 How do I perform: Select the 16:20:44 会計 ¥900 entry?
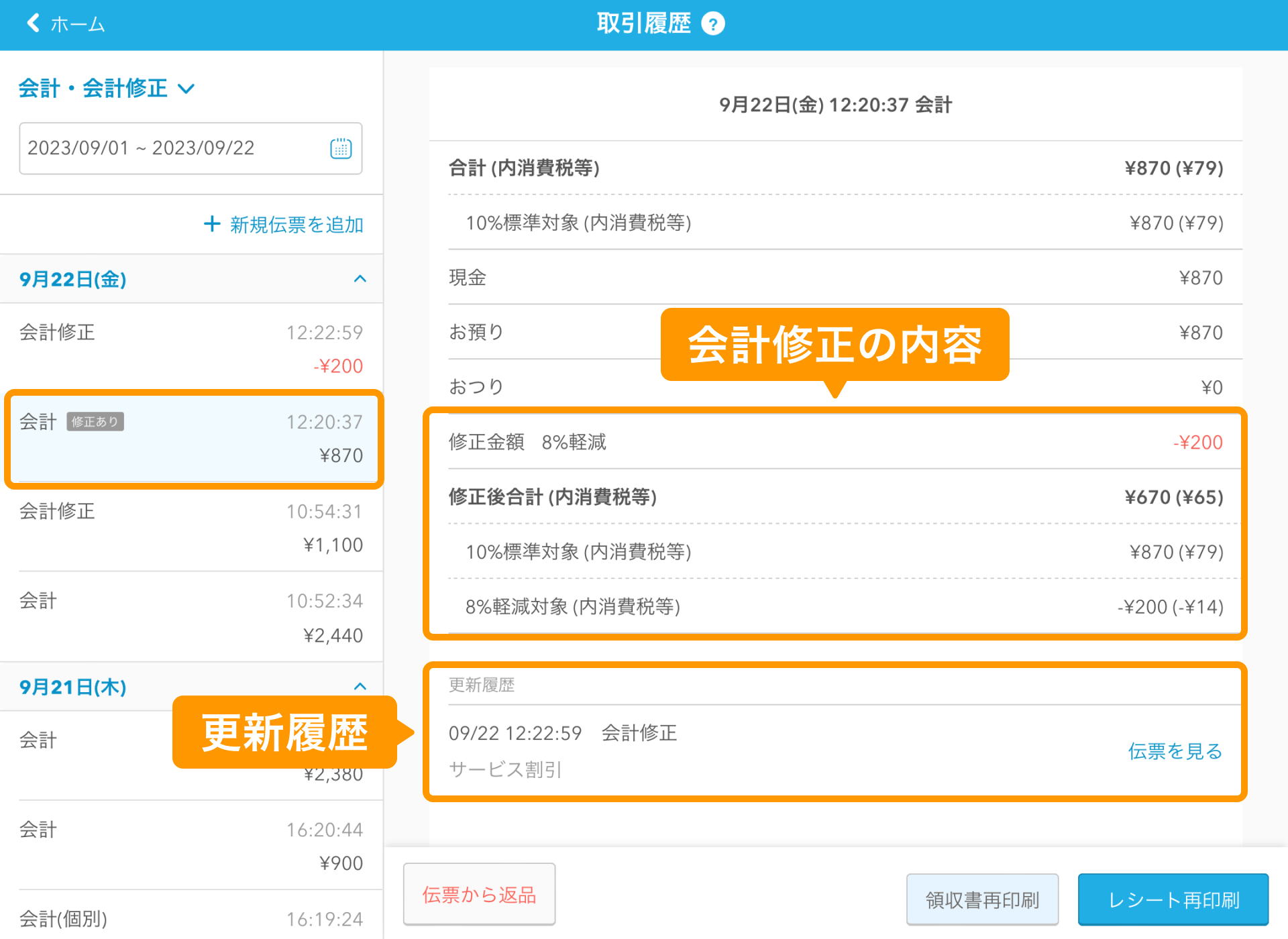tap(191, 846)
